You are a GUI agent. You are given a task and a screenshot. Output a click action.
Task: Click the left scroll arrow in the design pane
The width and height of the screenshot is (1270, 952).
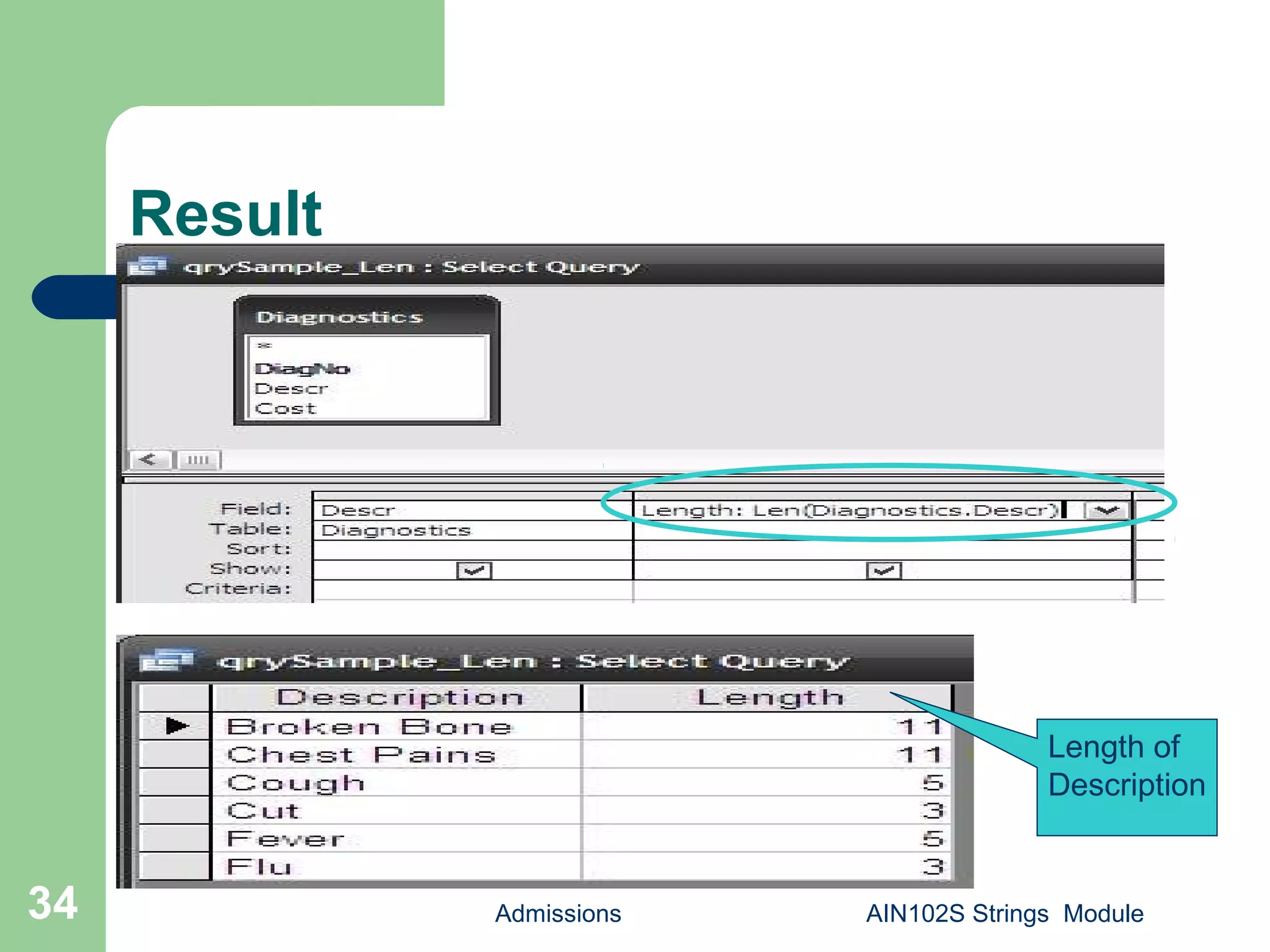[x=149, y=459]
